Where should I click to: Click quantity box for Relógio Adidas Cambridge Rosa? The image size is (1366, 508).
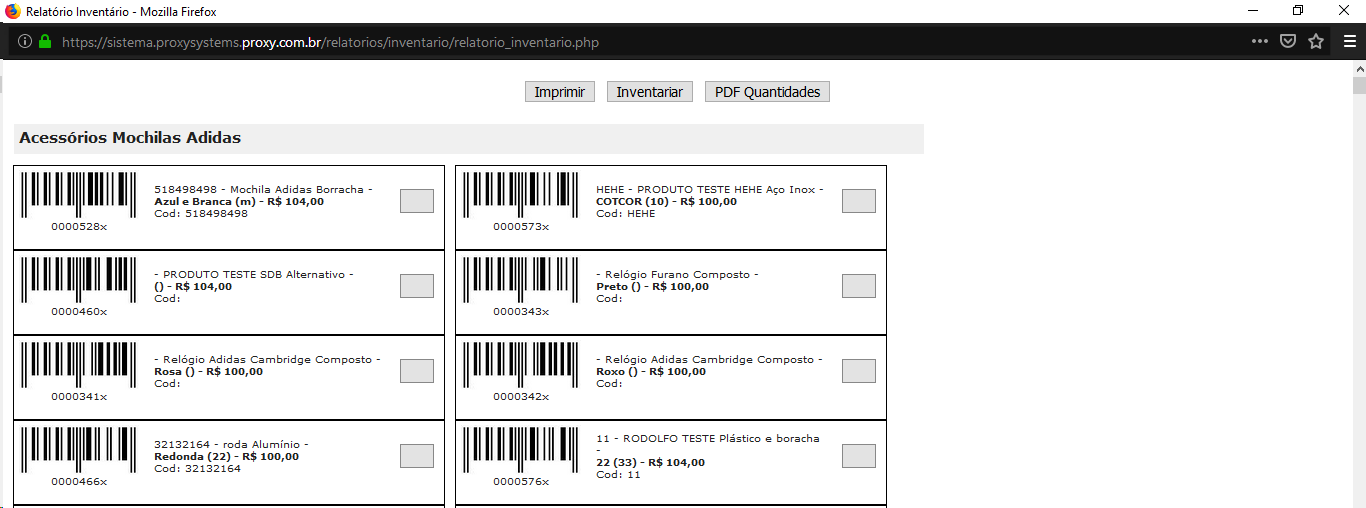point(417,371)
